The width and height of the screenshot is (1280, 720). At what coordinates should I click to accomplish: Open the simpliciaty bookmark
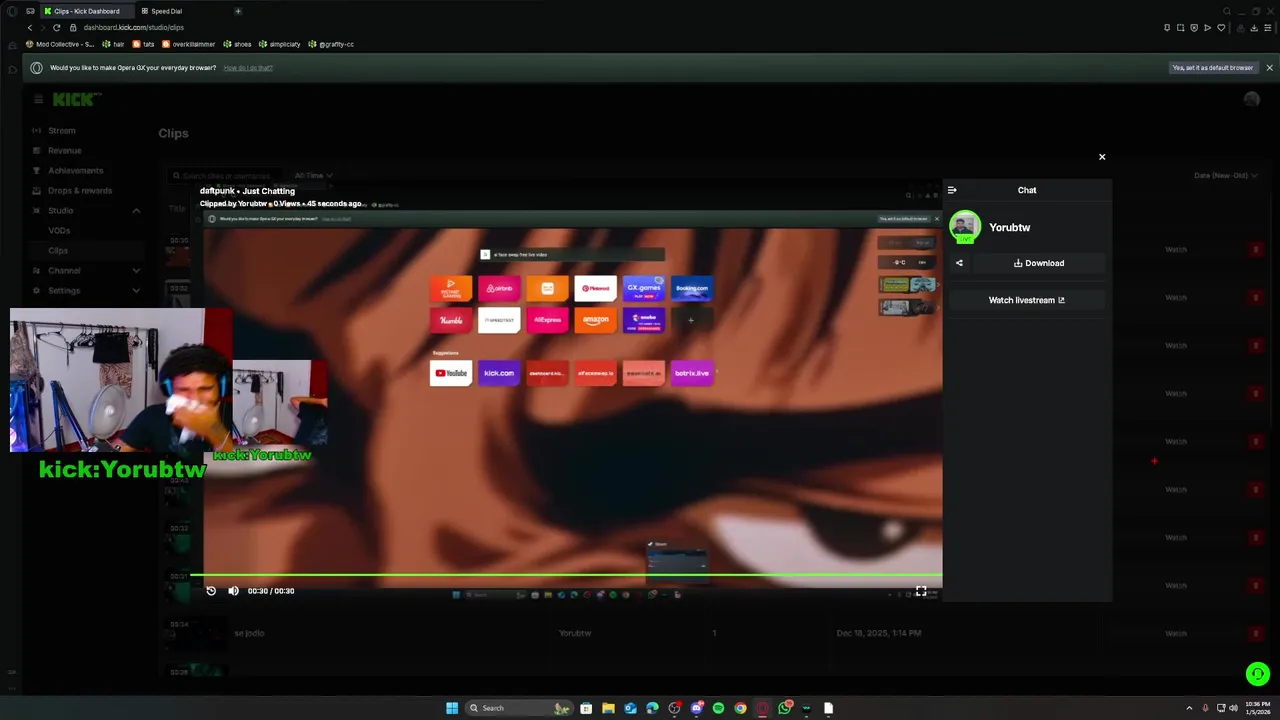(x=280, y=44)
